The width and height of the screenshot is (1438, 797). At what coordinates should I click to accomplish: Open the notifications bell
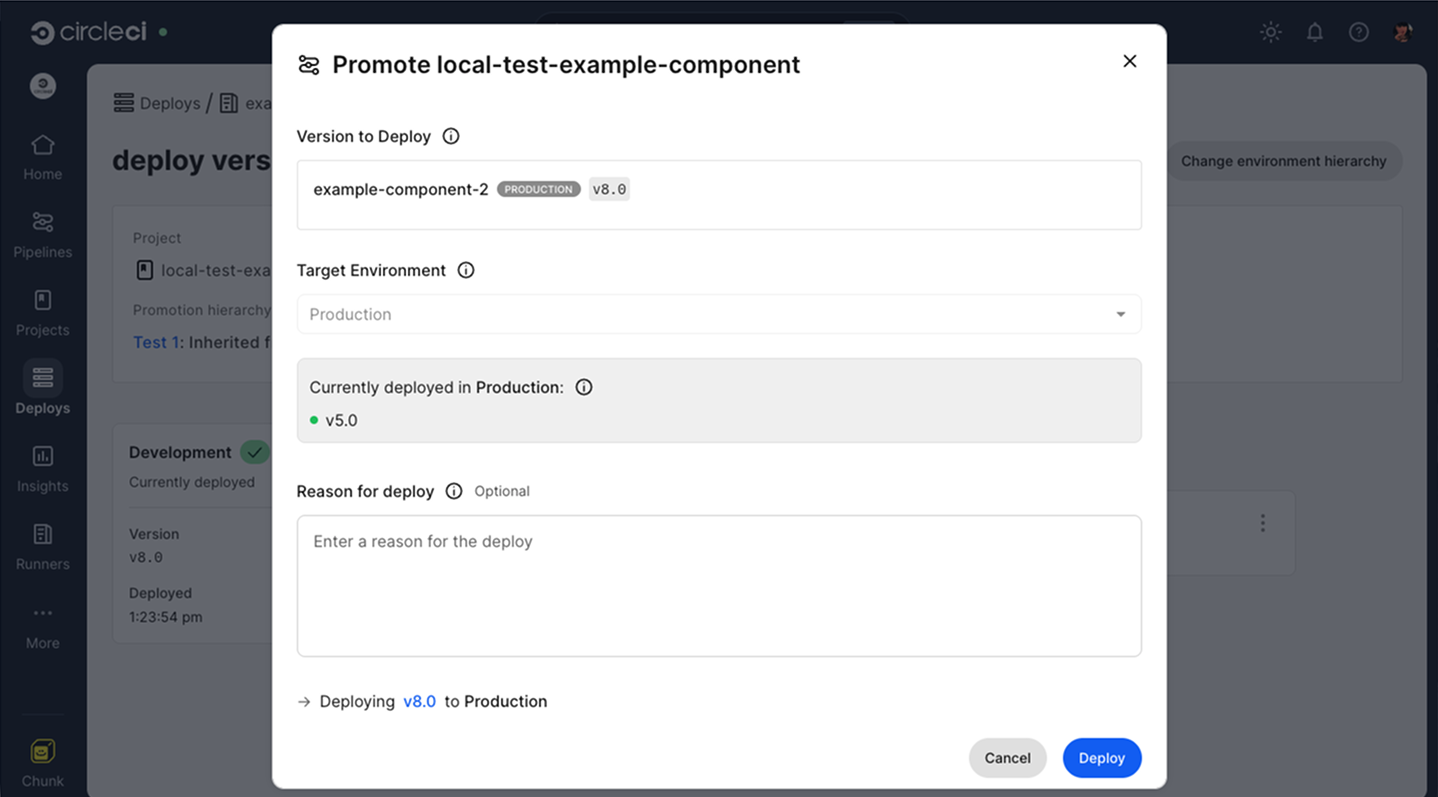[1314, 31]
